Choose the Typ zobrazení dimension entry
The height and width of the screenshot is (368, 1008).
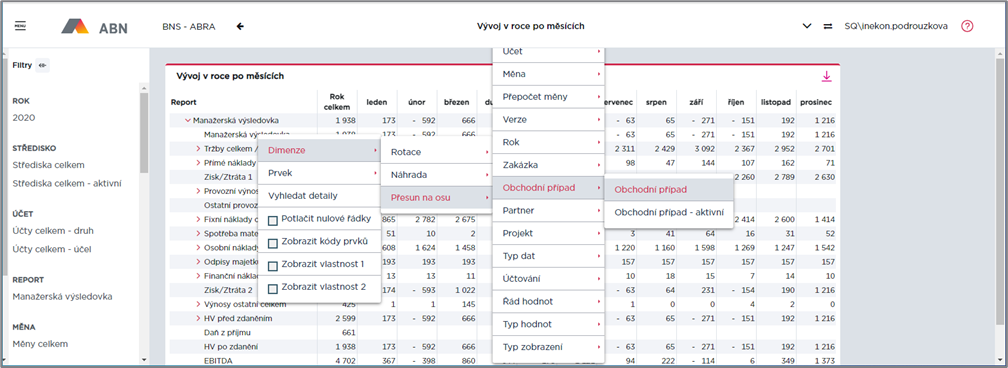coord(548,347)
